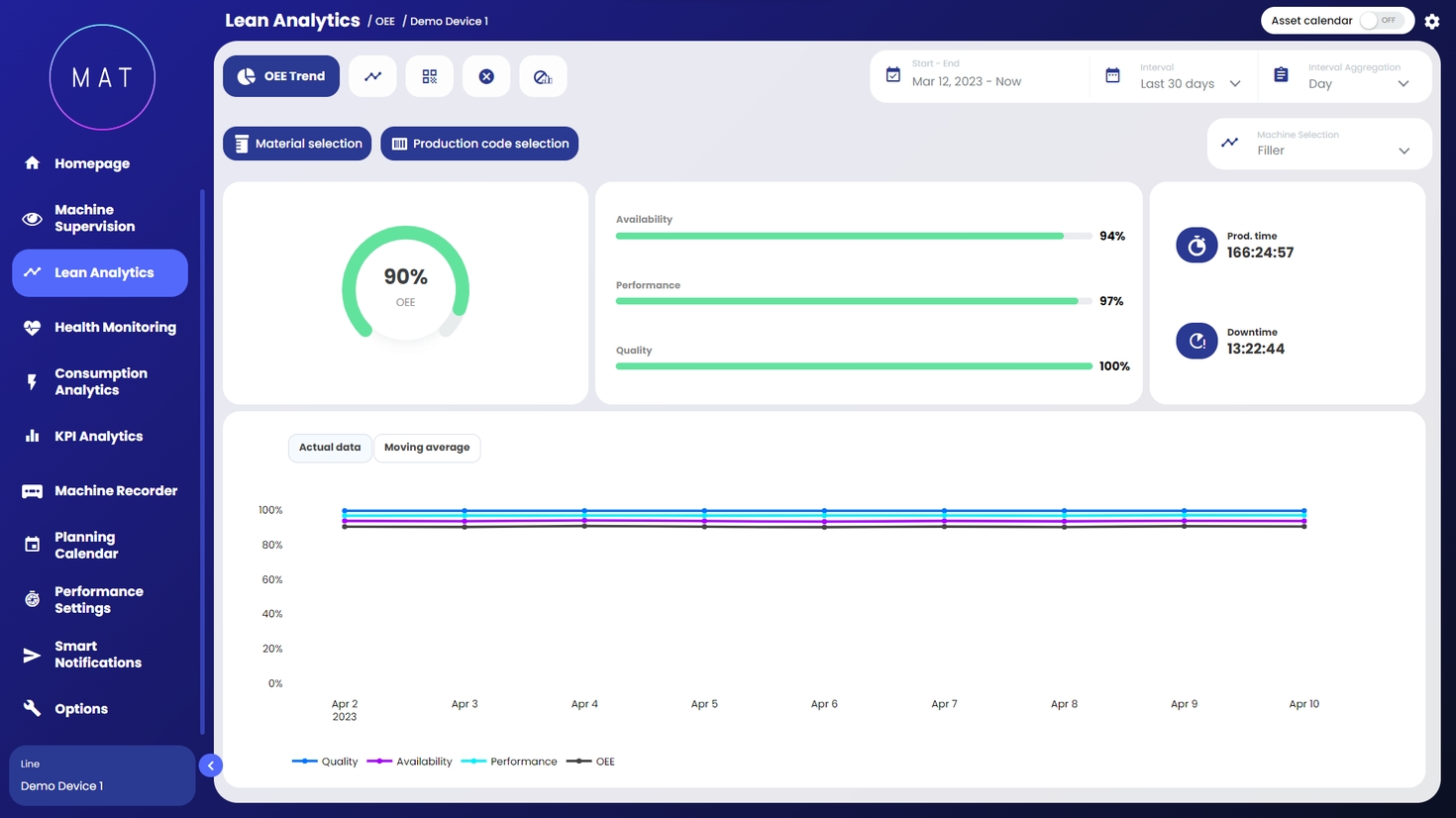This screenshot has height=818, width=1456.
Task: Toggle Quality series in chart legend
Action: tap(326, 762)
